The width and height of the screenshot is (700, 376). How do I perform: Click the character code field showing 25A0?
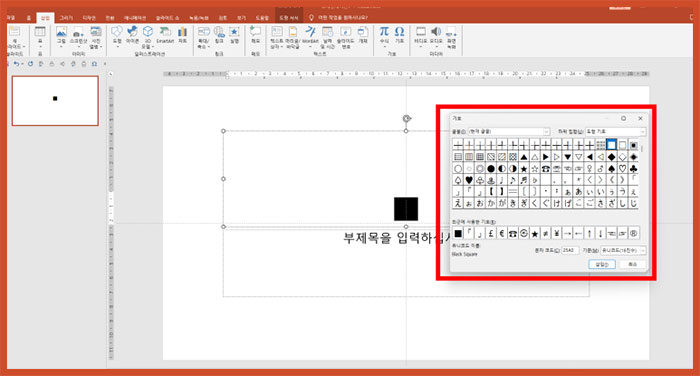[570, 251]
